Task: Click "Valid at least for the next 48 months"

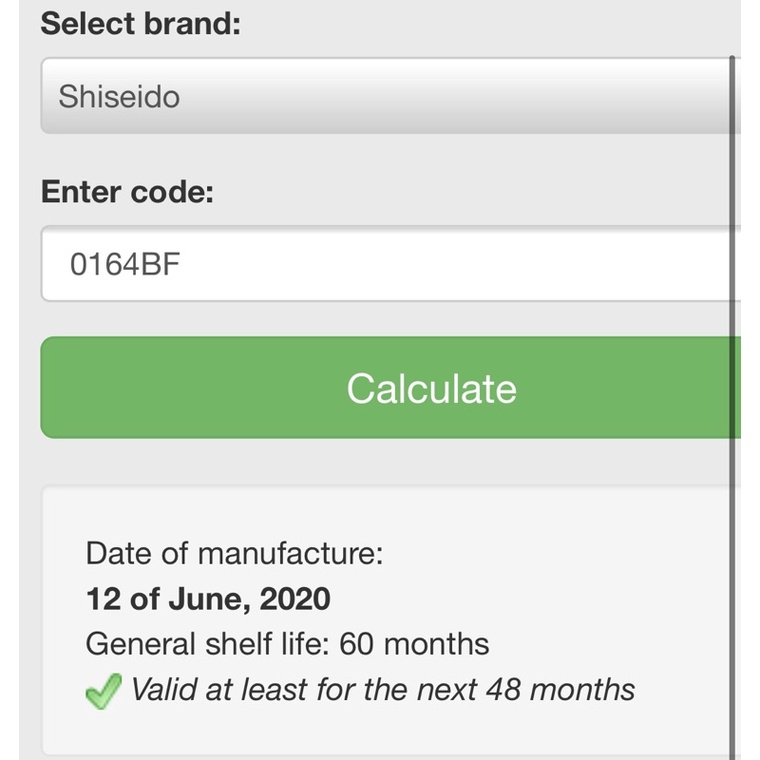Action: pyautogui.click(x=383, y=690)
